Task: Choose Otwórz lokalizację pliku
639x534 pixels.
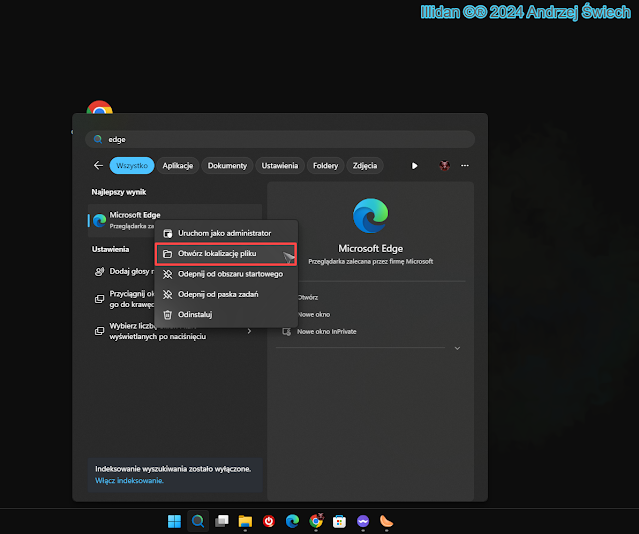Action: pyautogui.click(x=226, y=254)
